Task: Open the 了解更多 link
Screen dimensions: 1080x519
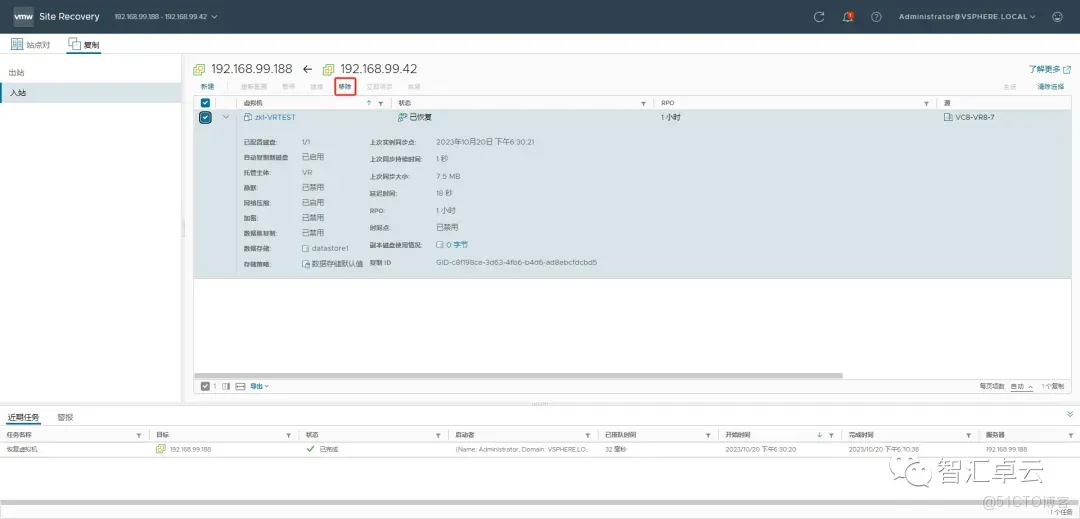Action: [x=1045, y=70]
